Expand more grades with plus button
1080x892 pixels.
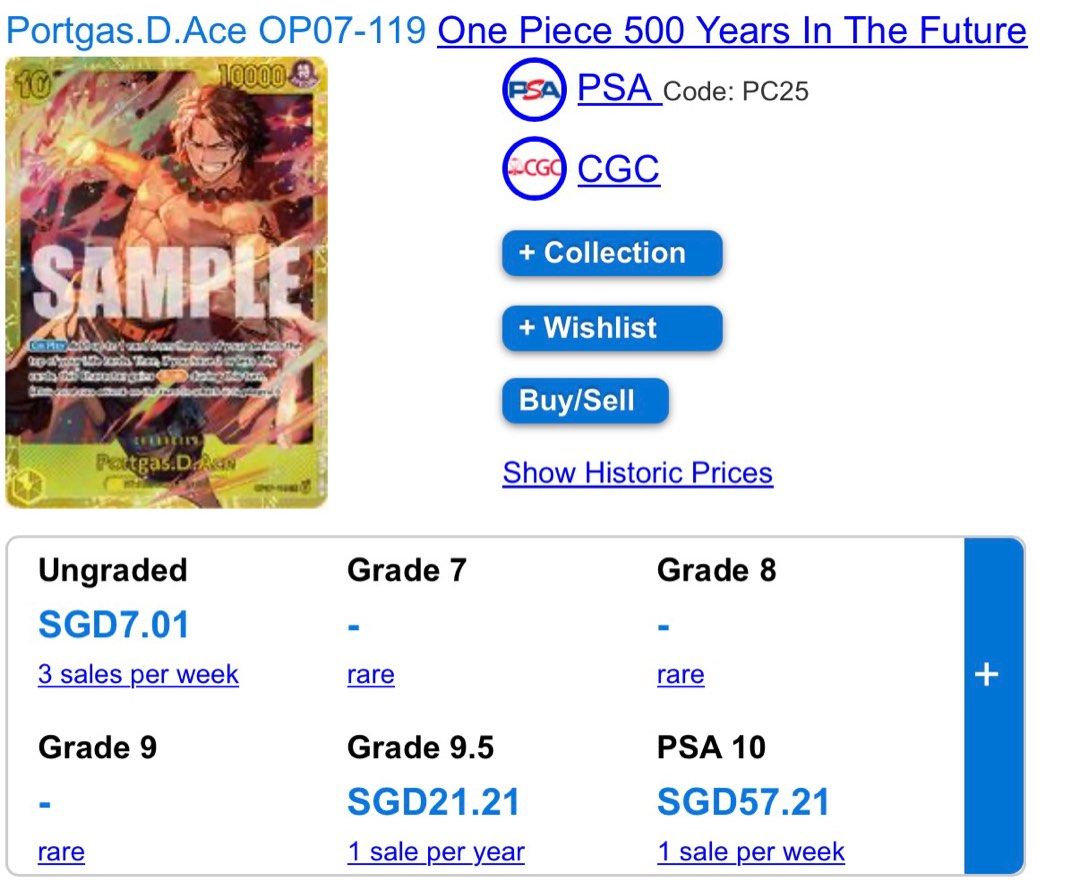pos(986,675)
